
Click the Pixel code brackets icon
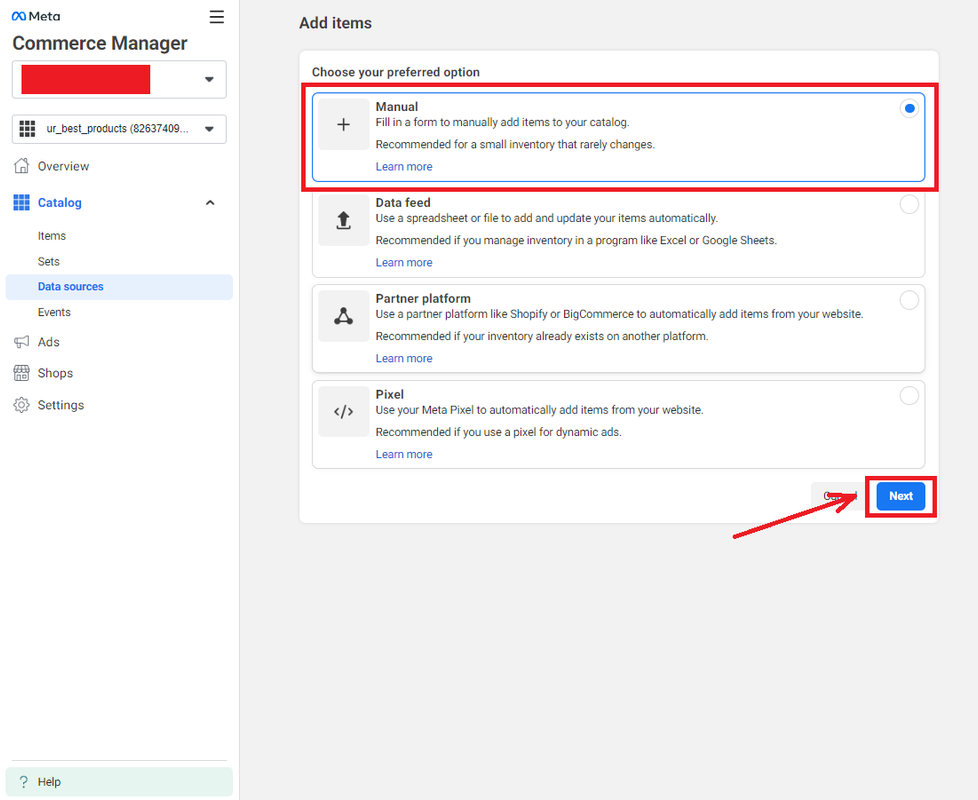coord(344,412)
